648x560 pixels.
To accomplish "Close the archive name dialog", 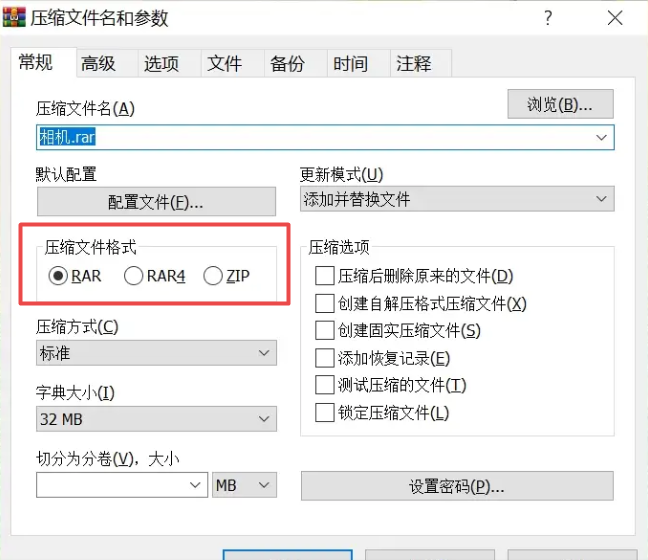I will 615,18.
